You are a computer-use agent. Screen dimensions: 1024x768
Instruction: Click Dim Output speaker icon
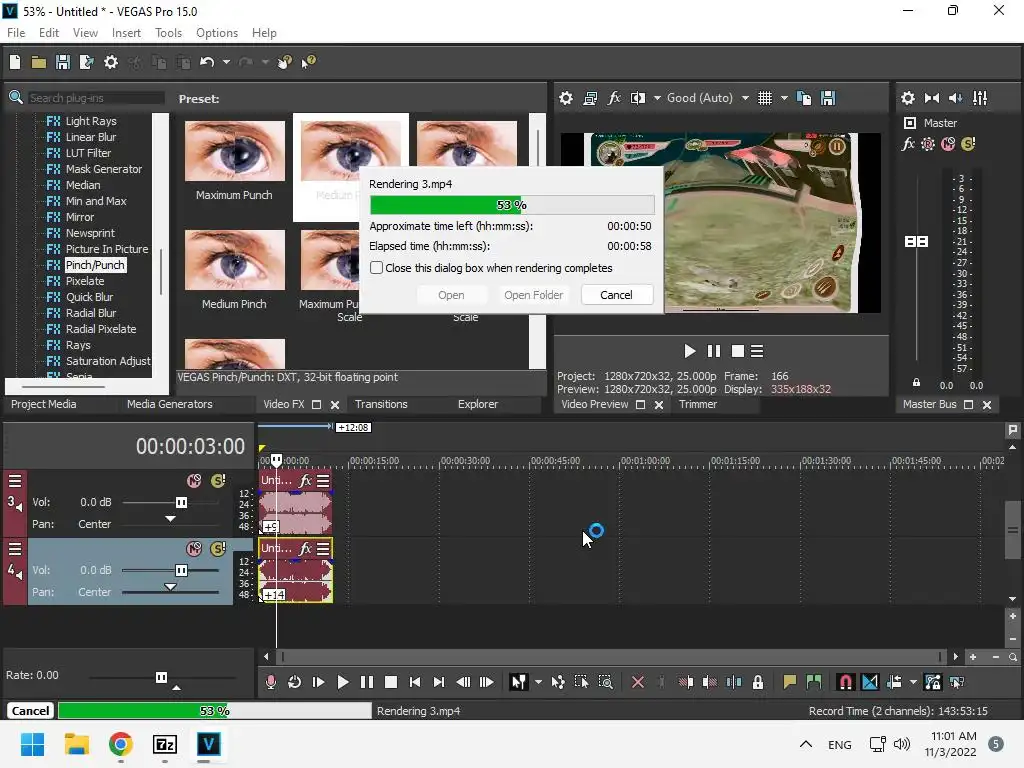(955, 98)
